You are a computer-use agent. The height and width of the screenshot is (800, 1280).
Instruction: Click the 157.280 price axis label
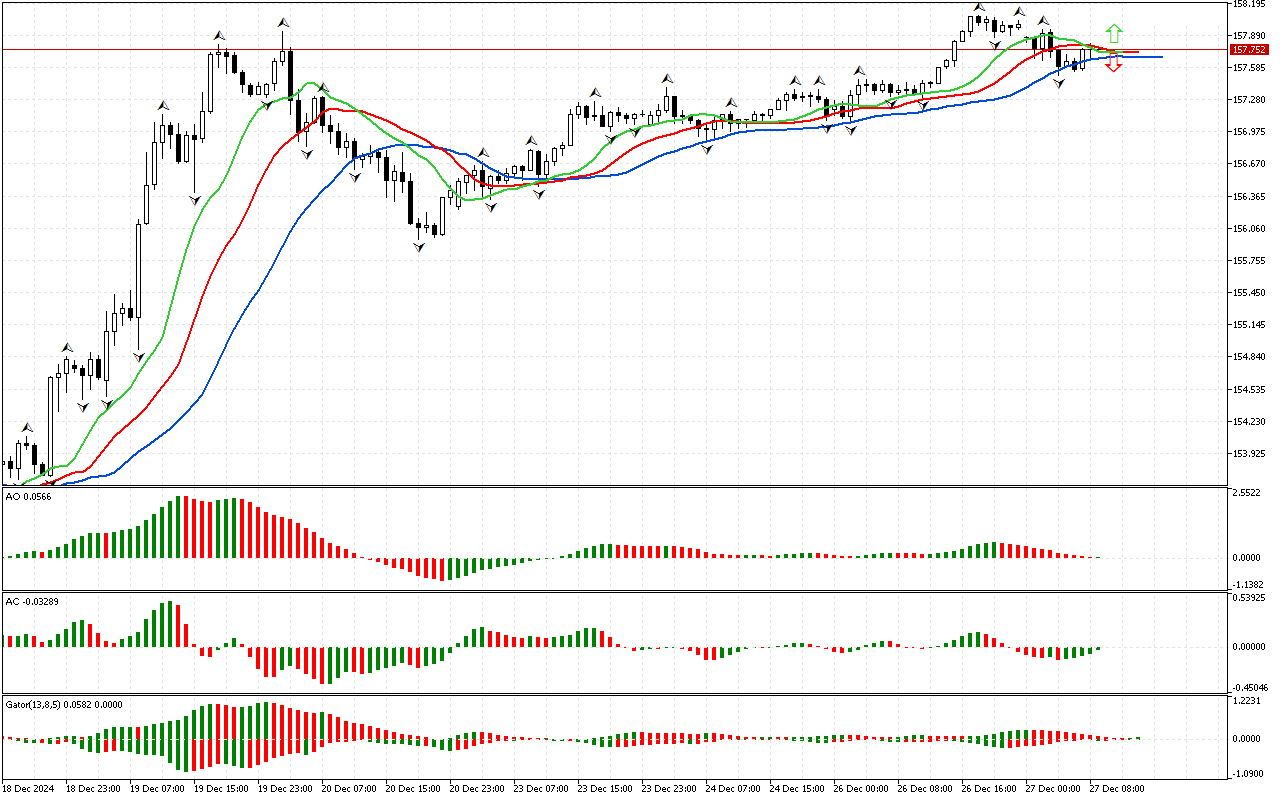[1250, 100]
